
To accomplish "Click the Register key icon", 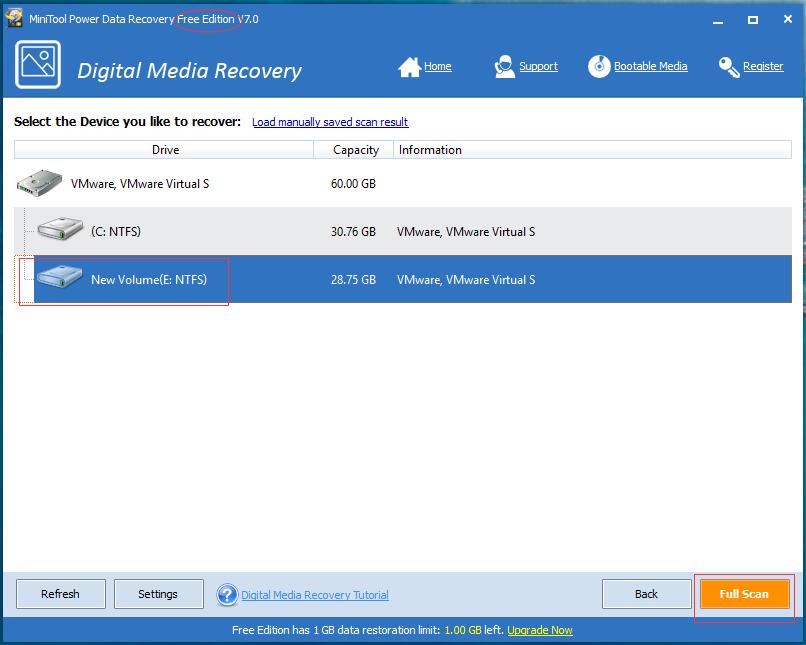I will point(729,67).
